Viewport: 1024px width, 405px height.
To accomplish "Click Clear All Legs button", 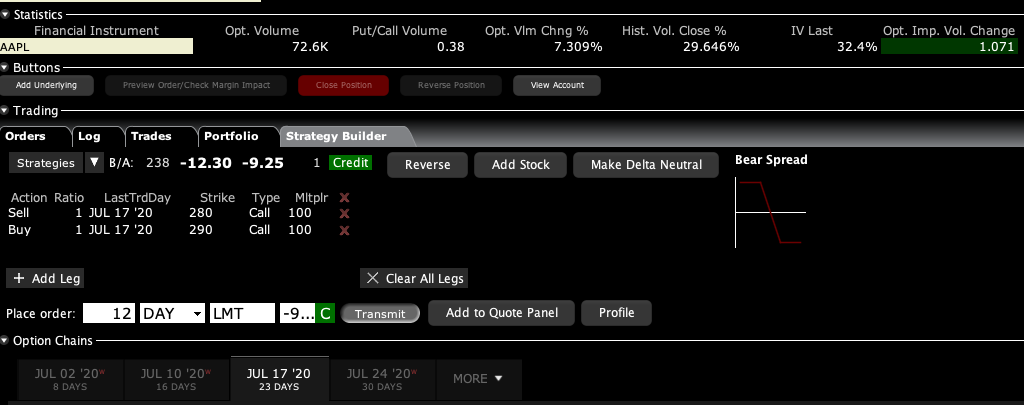I will 414,278.
